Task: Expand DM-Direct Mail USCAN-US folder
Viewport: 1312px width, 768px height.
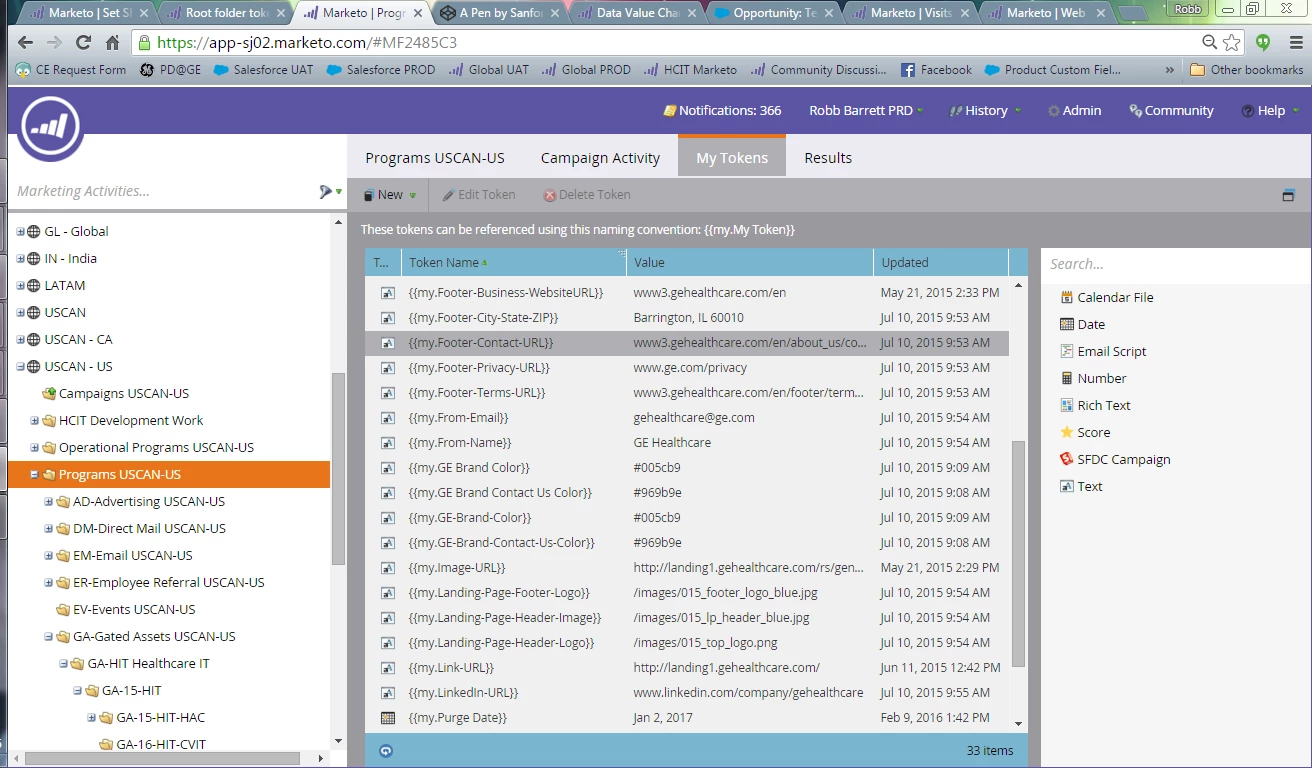Action: (x=48, y=528)
